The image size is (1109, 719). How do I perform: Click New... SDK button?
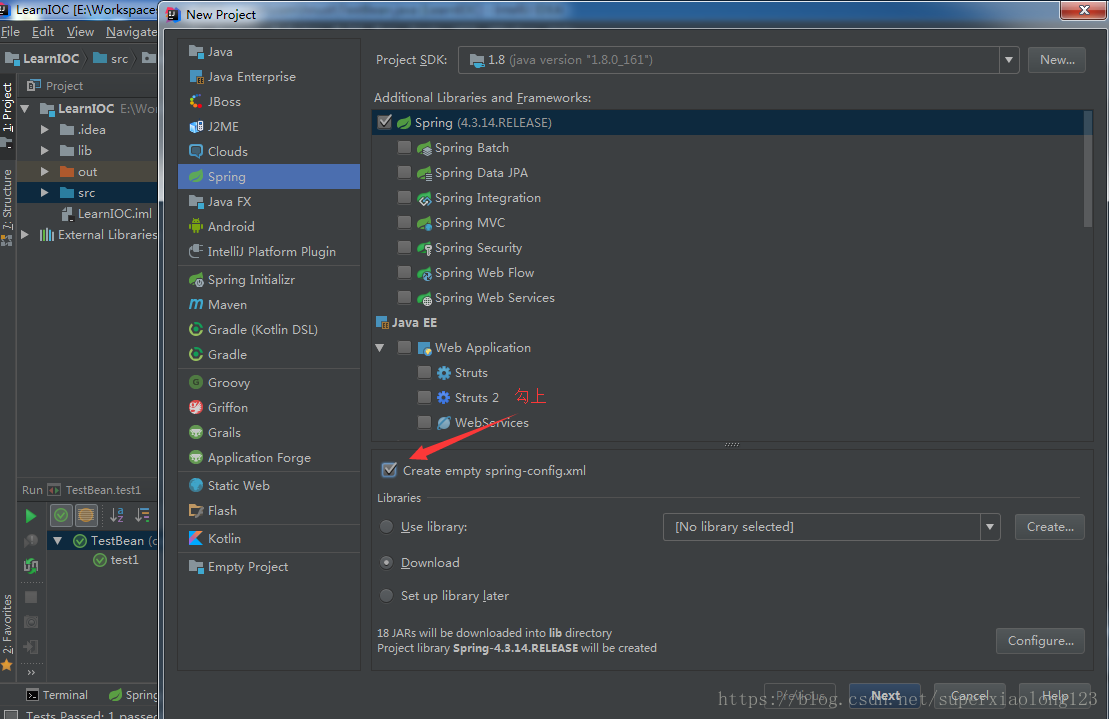(x=1057, y=60)
